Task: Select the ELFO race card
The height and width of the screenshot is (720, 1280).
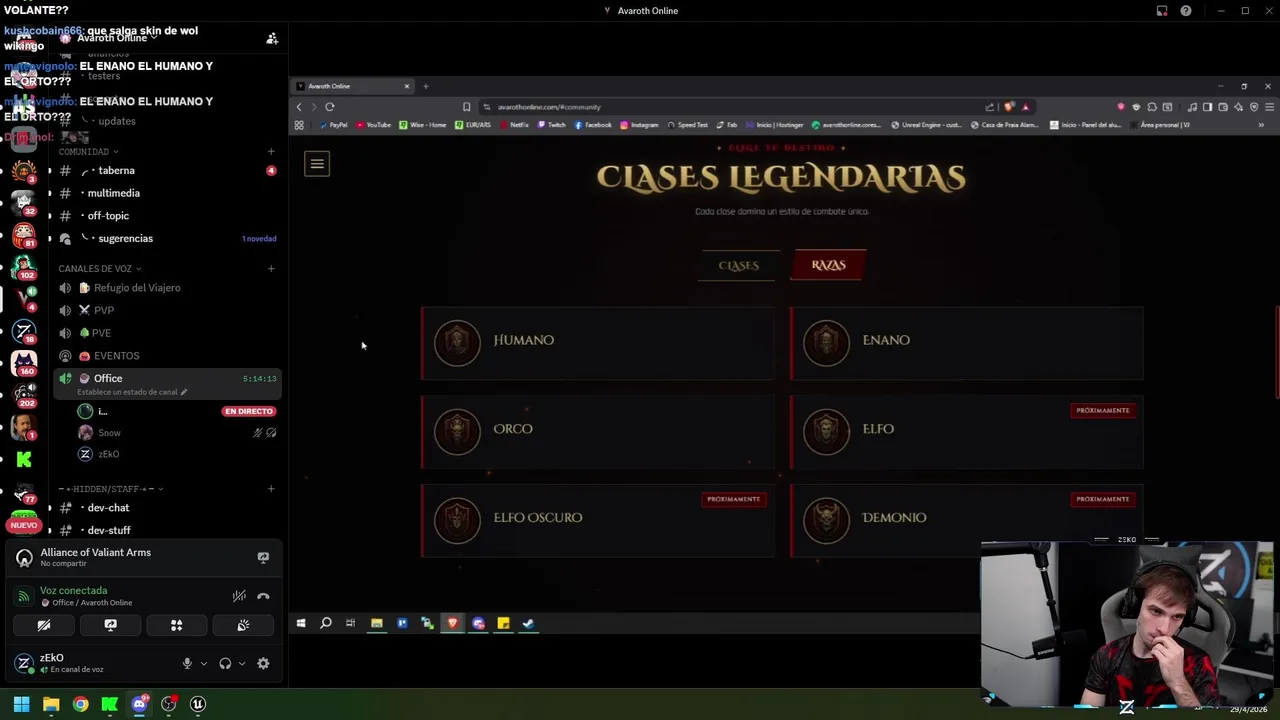Action: coord(966,432)
